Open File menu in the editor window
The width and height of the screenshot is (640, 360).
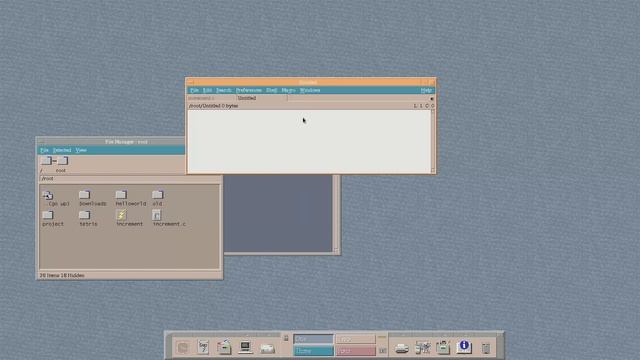(x=194, y=90)
